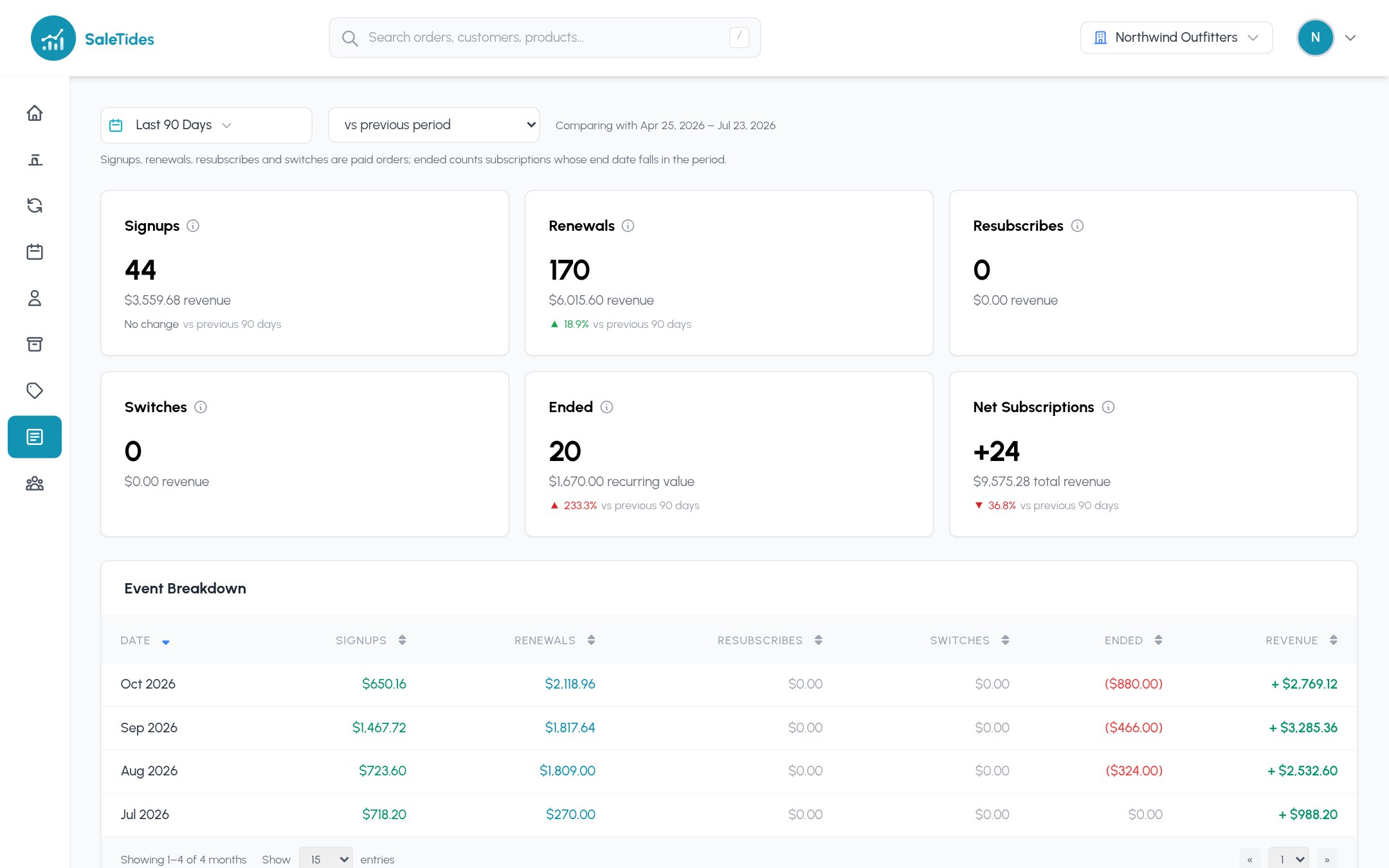Go to previous page of breakdown
The height and width of the screenshot is (868, 1389).
pyautogui.click(x=1250, y=859)
